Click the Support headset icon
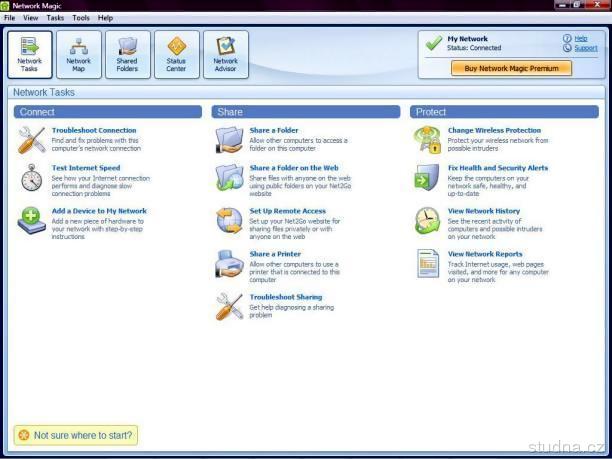This screenshot has width=612, height=459. click(567, 48)
